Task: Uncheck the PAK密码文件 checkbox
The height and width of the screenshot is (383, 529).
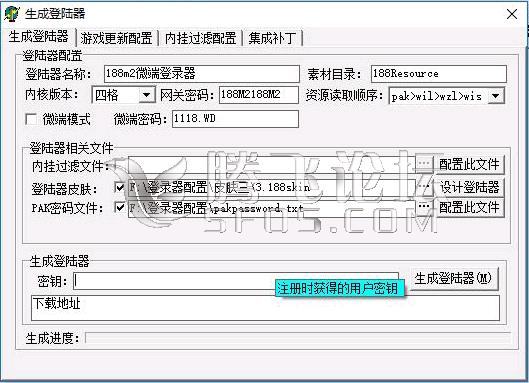Action: pos(119,207)
